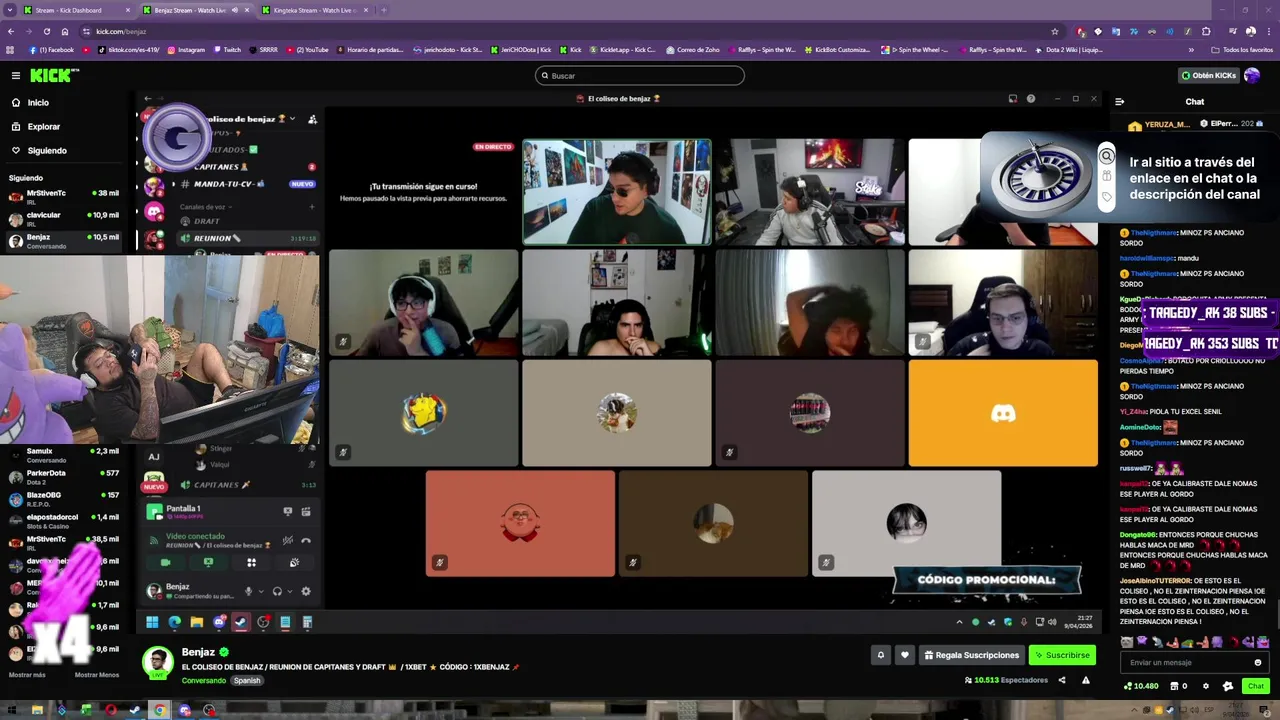Image resolution: width=1280 pixels, height=720 pixels.
Task: Open the user profile avatar menu
Action: (1252, 75)
